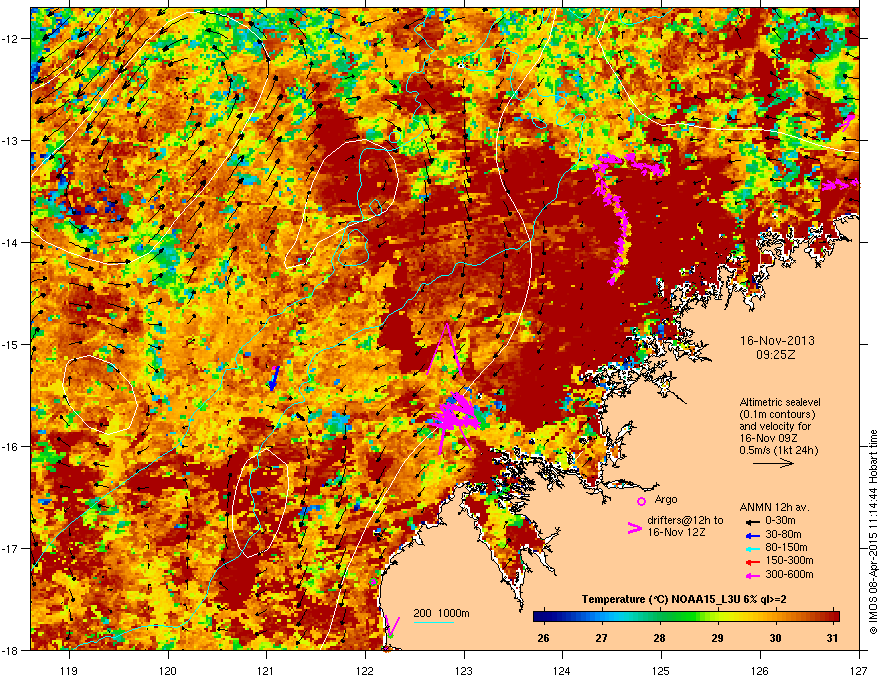The image size is (880, 680).
Task: Click the dark red 31°C end of colorbar
Action: (x=833, y=617)
